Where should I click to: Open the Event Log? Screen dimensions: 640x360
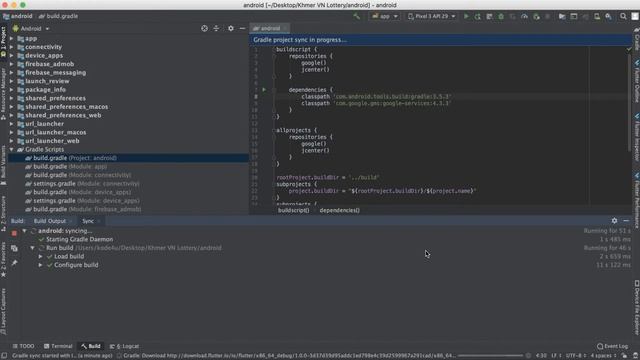[612, 346]
